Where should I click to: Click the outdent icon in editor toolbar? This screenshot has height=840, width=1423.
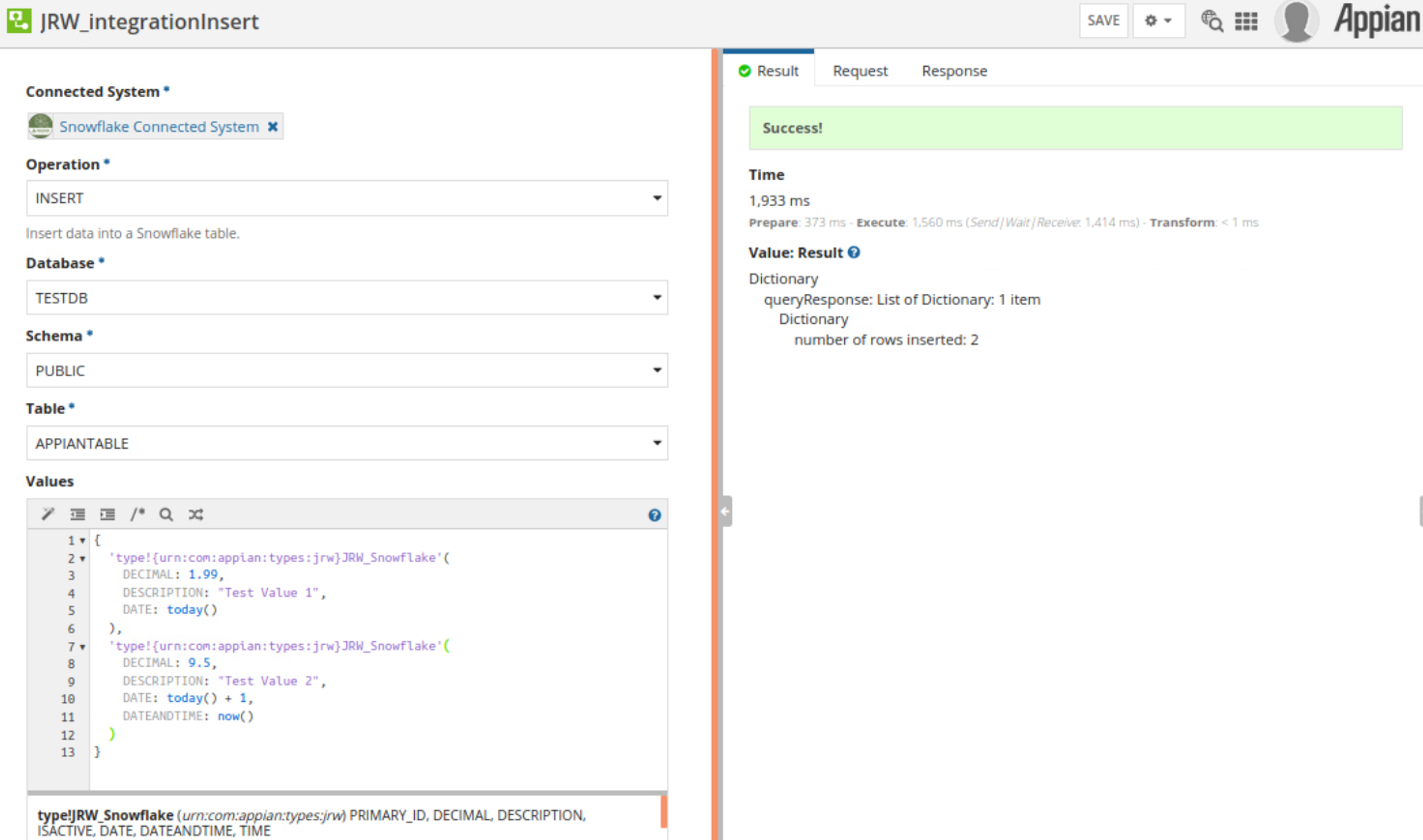(x=77, y=514)
